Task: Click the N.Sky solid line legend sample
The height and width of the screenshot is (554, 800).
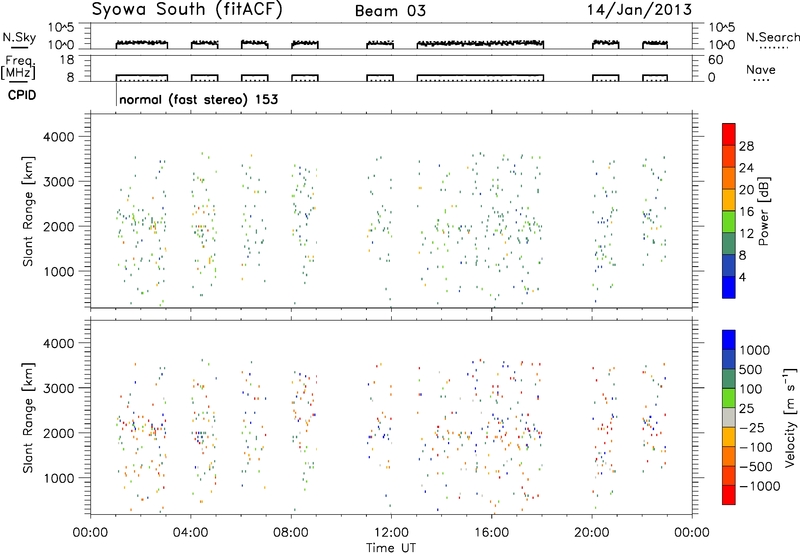Action: [19, 47]
